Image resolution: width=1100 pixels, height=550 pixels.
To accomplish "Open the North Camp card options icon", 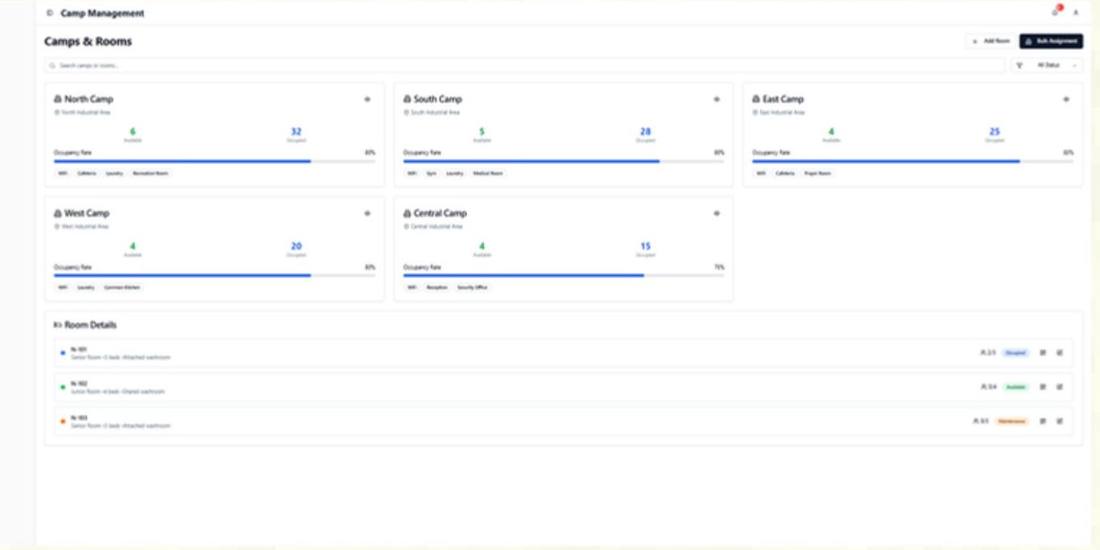I will tap(367, 100).
